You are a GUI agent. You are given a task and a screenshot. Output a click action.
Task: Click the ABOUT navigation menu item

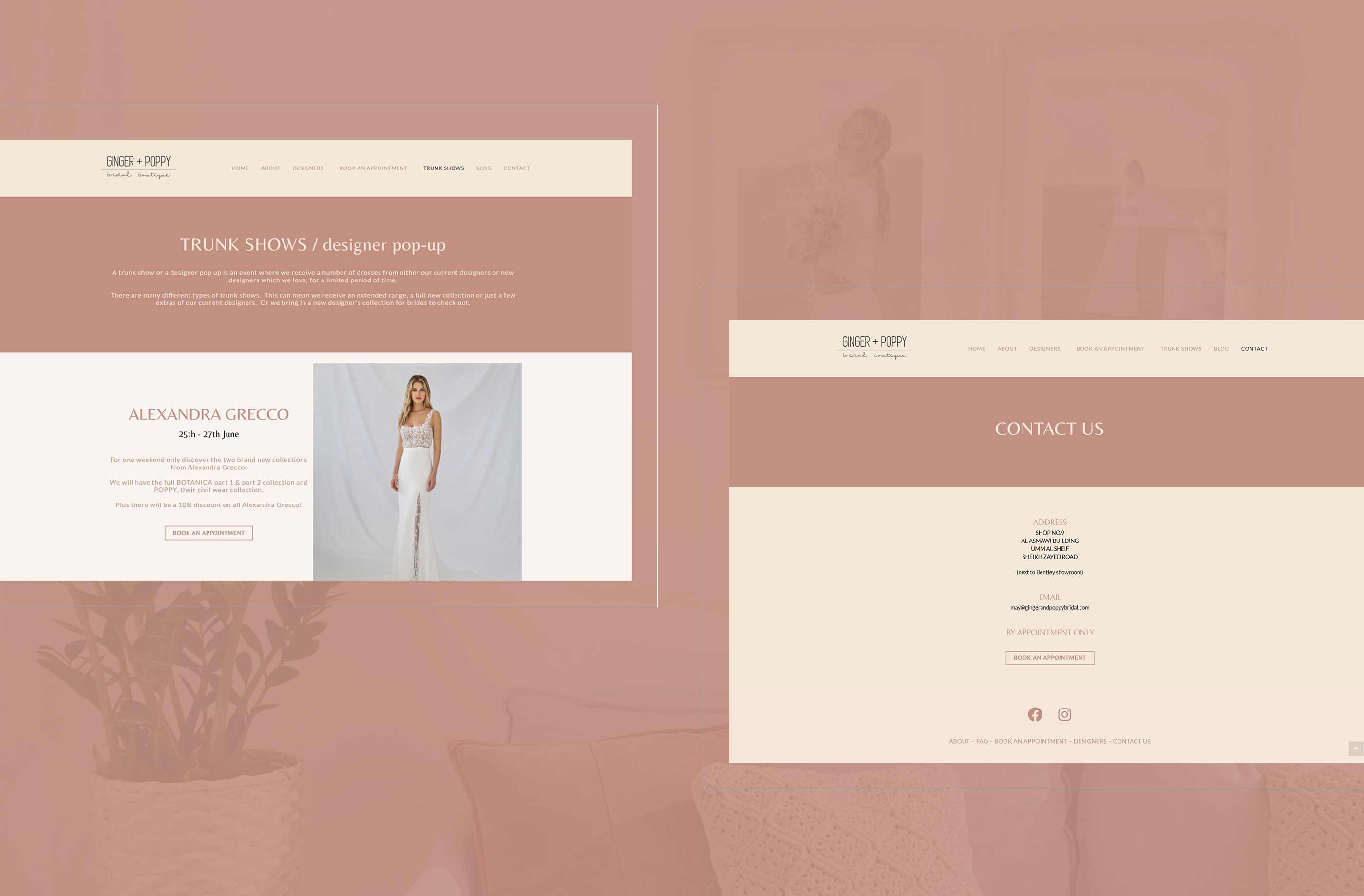pyautogui.click(x=270, y=167)
